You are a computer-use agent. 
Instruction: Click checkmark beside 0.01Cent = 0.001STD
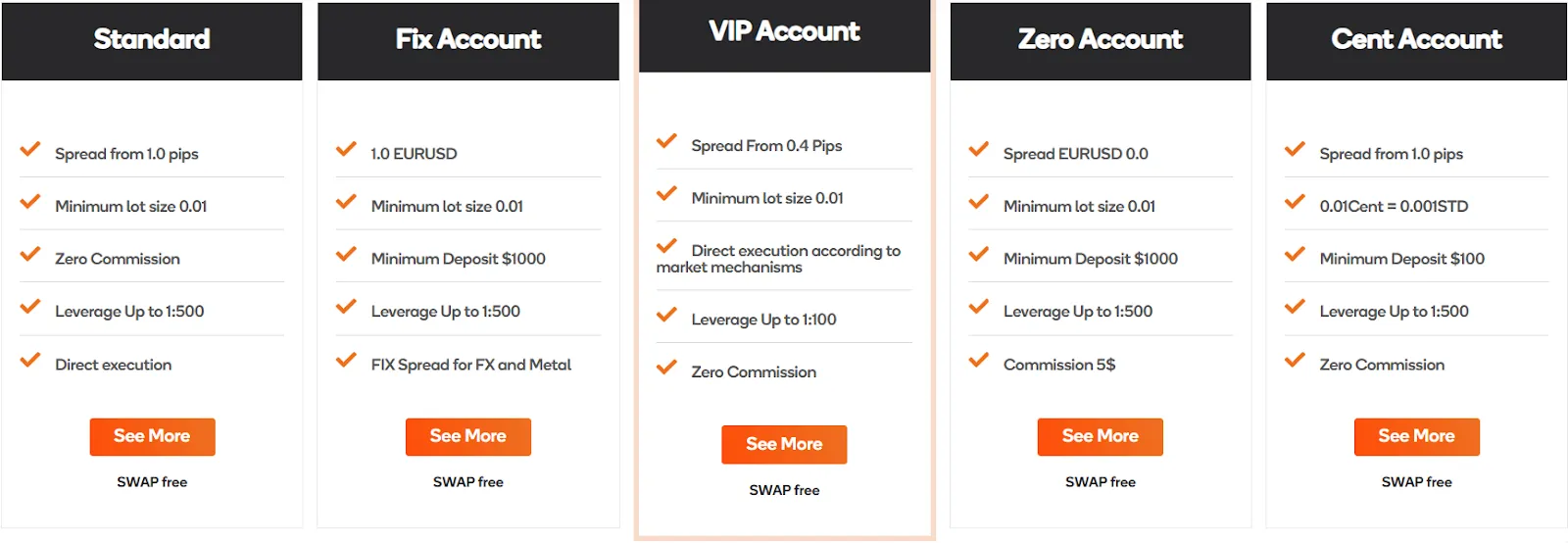1295,203
